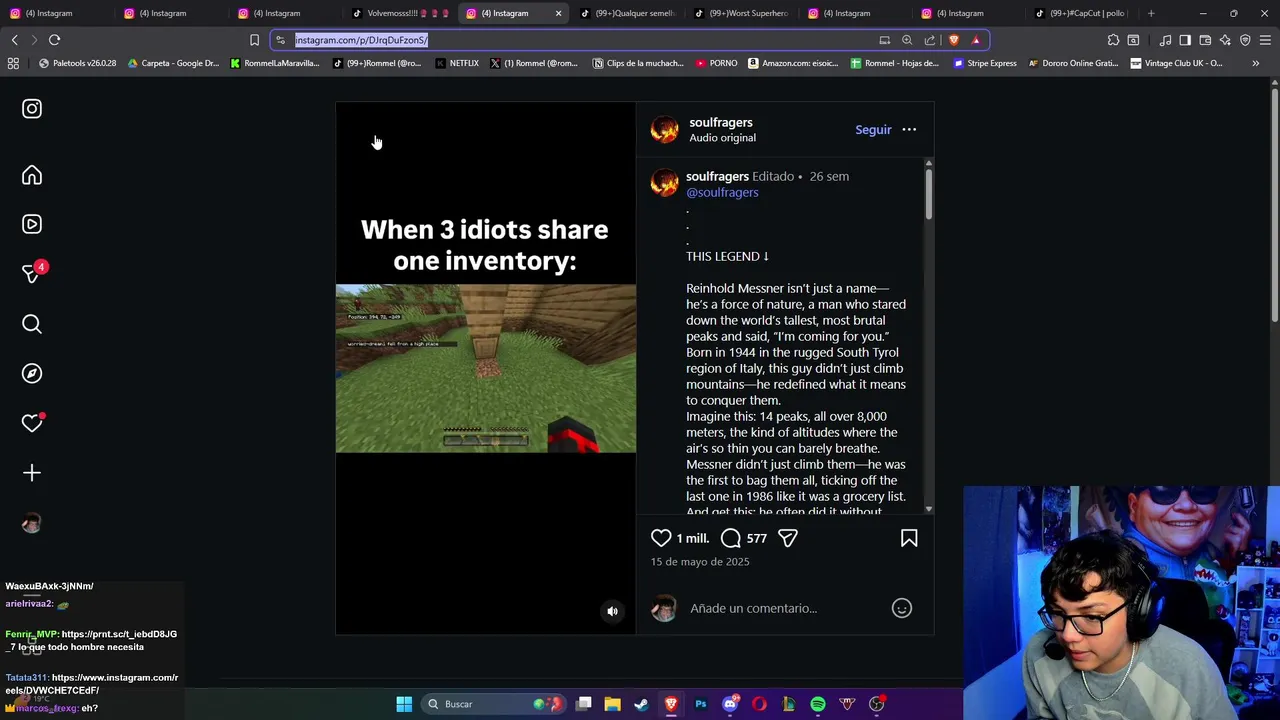Open emoji picker in comment box

[902, 608]
